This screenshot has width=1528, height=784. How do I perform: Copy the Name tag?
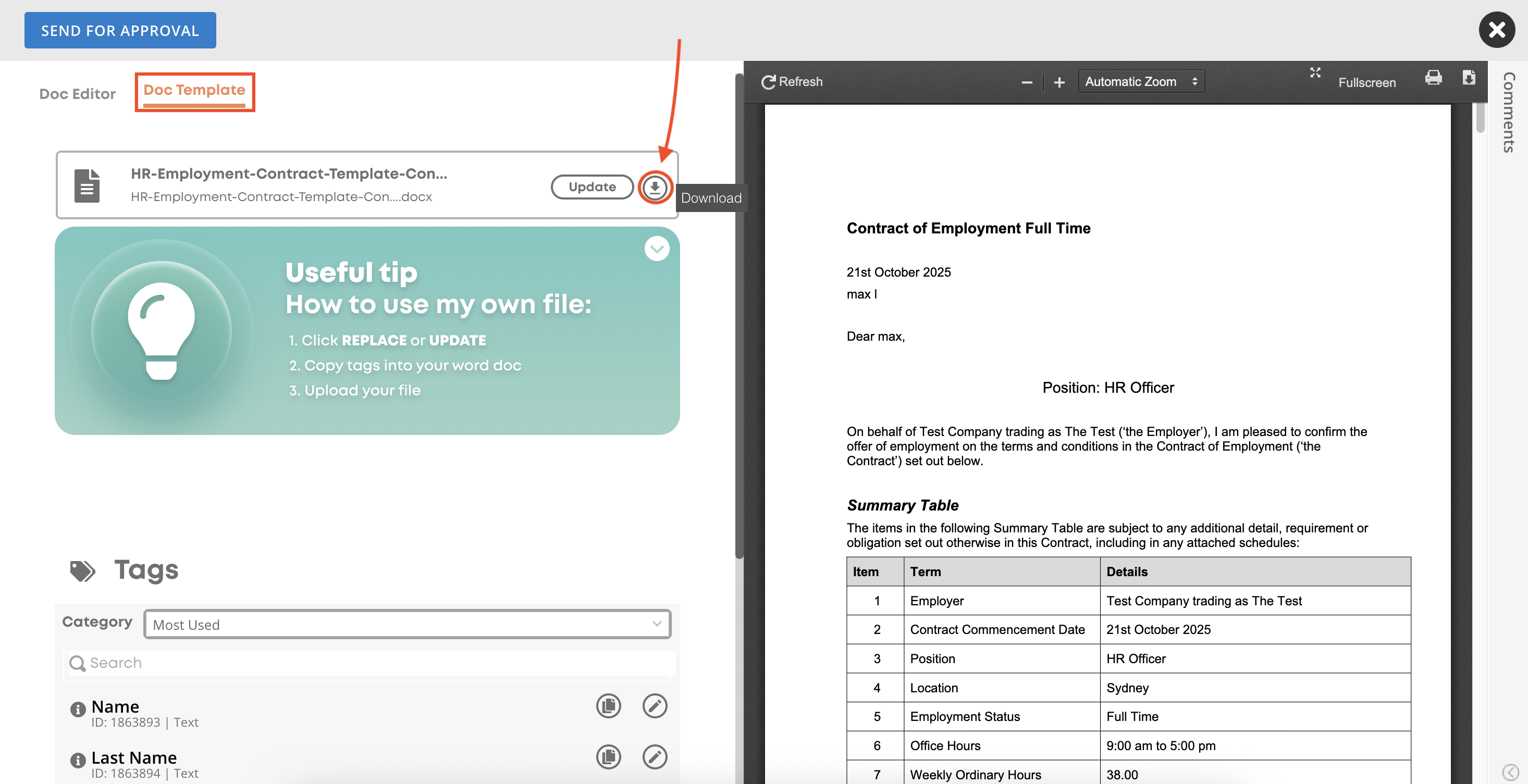click(608, 706)
